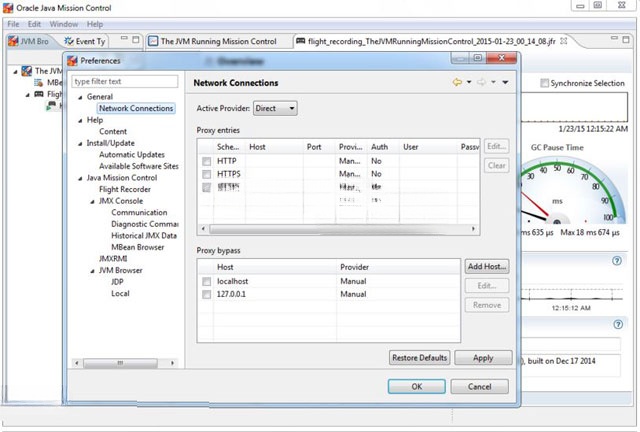Image resolution: width=640 pixels, height=432 pixels.
Task: Open the File menu
Action: click(x=13, y=24)
